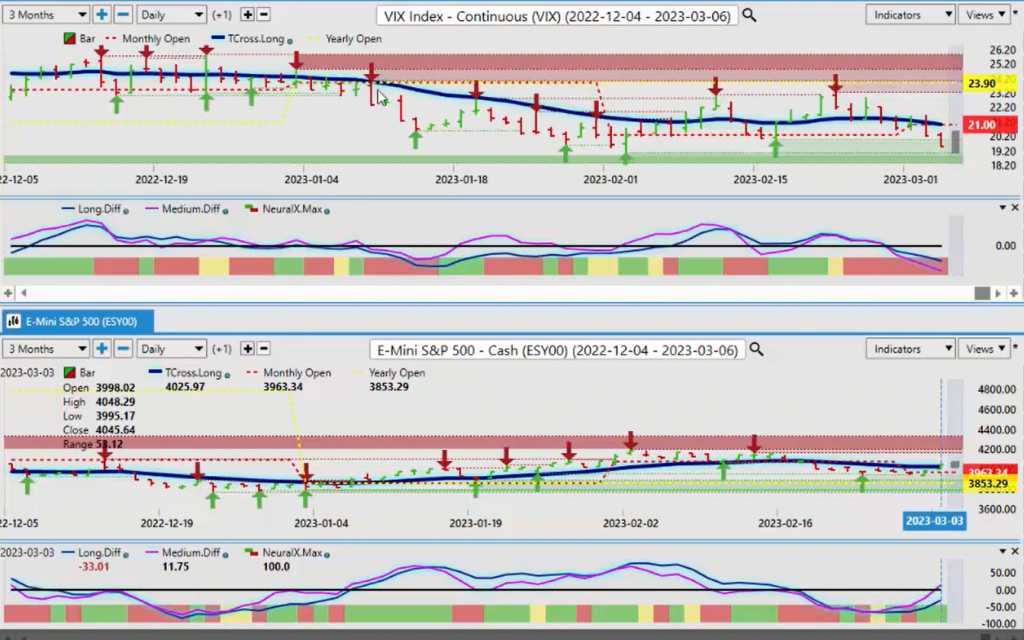The height and width of the screenshot is (640, 1024).
Task: Zoom out with minus button on E-Mini chart
Action: 123,349
